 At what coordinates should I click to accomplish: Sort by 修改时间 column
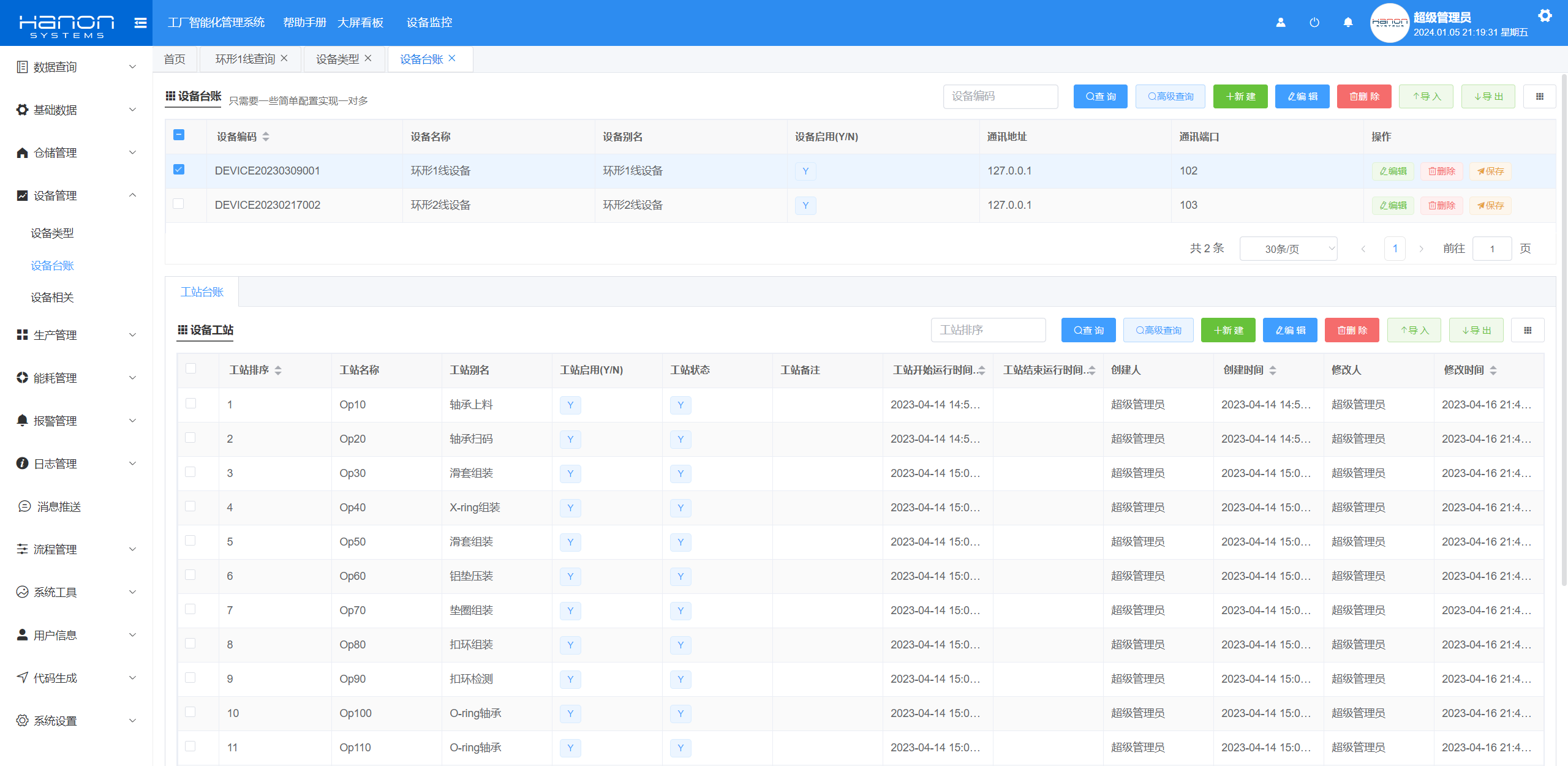[1493, 370]
